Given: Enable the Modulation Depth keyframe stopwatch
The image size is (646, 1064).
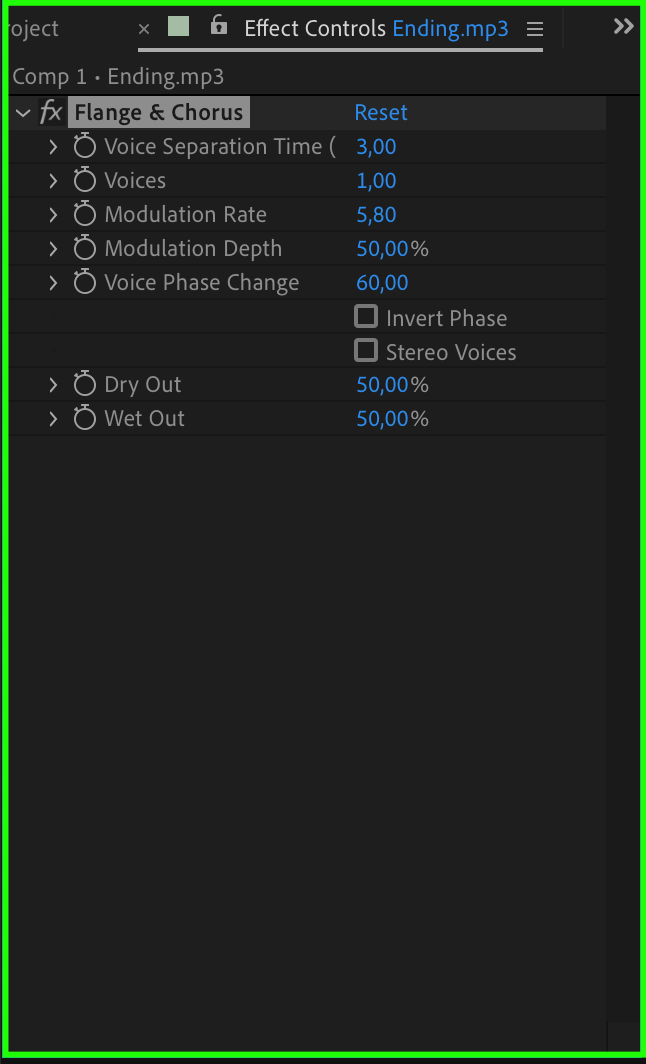Looking at the screenshot, I should 85,249.
